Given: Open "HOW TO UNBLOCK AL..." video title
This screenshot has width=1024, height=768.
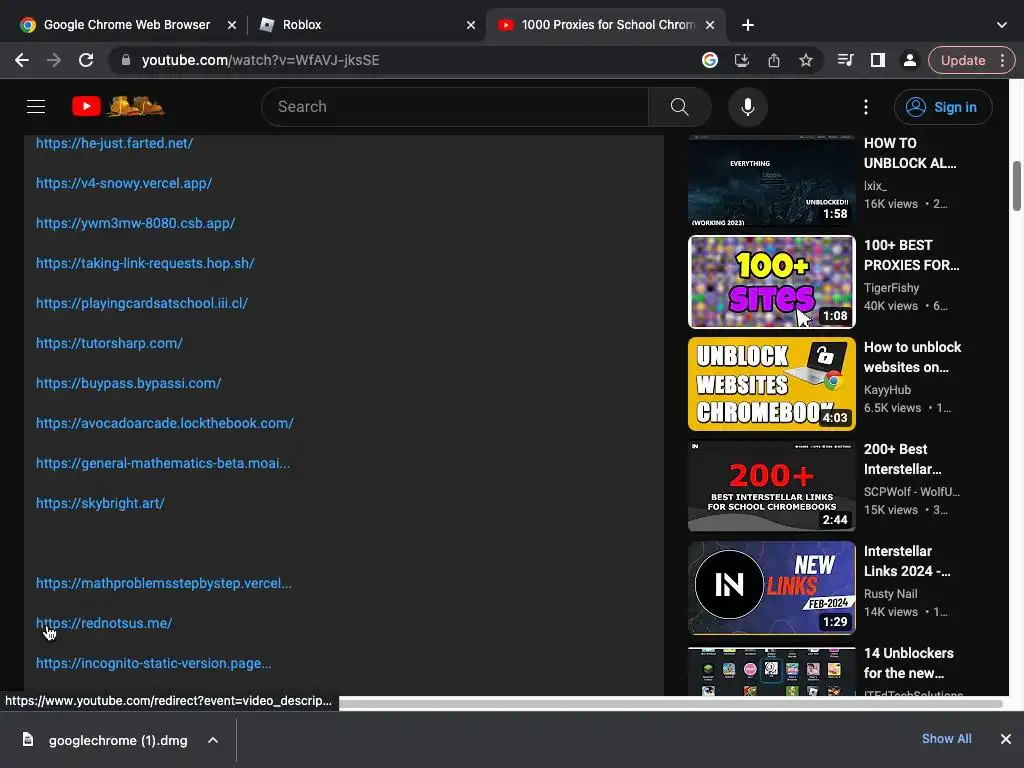Looking at the screenshot, I should (x=910, y=153).
